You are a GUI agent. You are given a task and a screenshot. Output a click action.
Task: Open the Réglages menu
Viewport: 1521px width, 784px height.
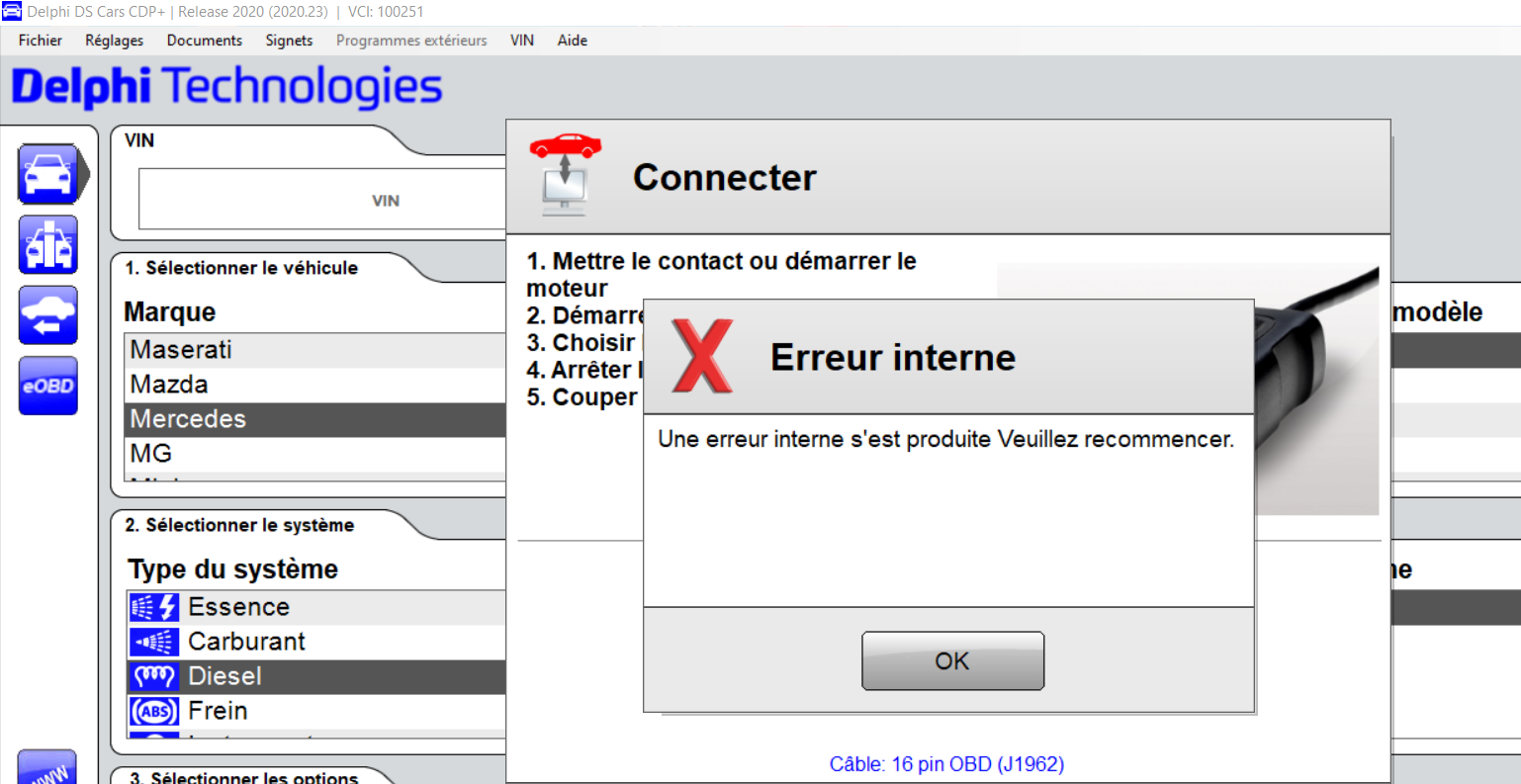[114, 41]
